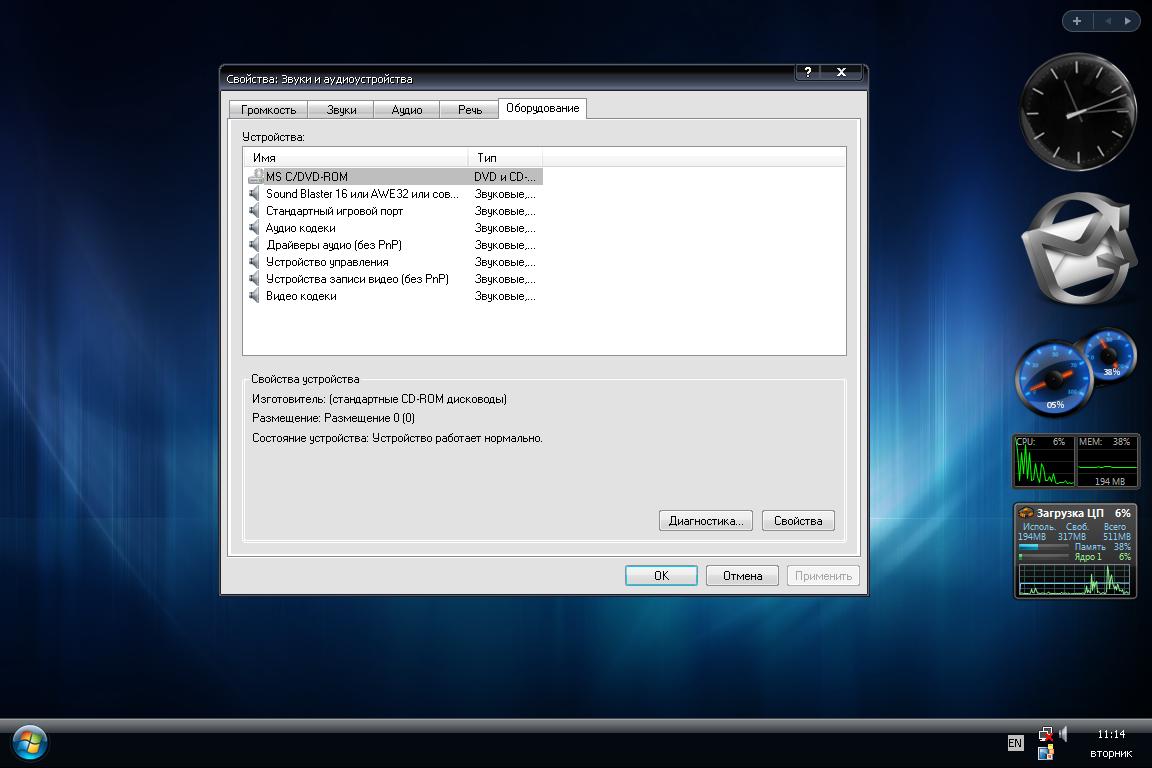Click the analog clock gadget
The image size is (1152, 768).
click(1077, 112)
